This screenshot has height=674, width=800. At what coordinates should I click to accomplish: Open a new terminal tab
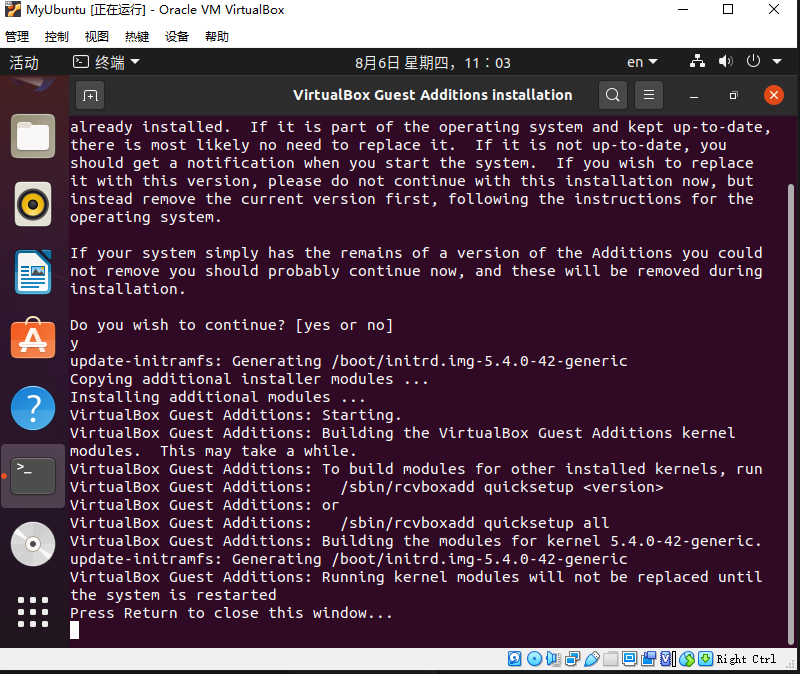(x=90, y=95)
